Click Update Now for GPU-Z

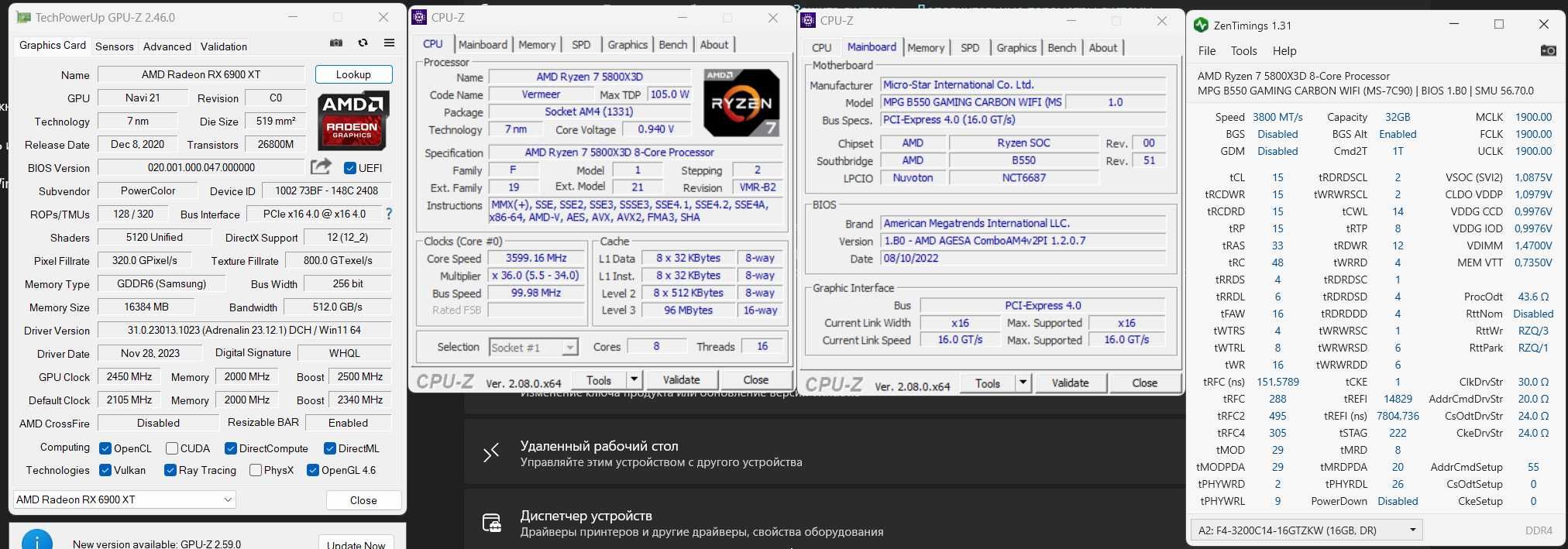tap(356, 542)
